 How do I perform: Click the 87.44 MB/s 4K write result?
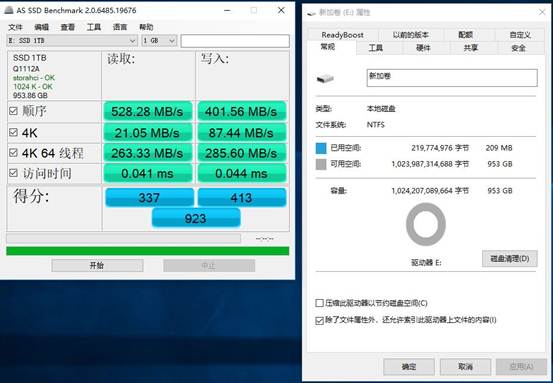point(241,133)
